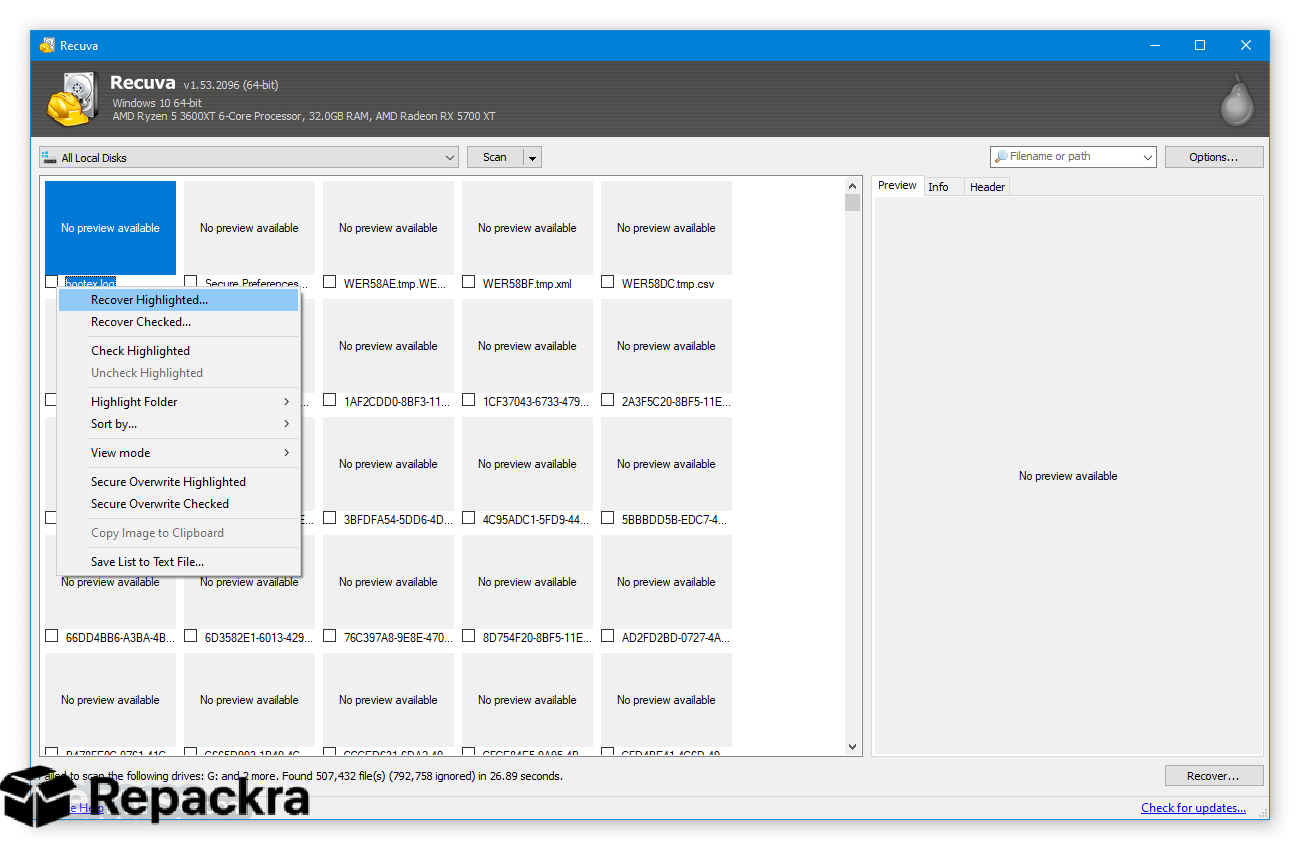Tick the checkbox for Secure Preferences
Image resolution: width=1300 pixels, height=850 pixels.
coord(190,283)
